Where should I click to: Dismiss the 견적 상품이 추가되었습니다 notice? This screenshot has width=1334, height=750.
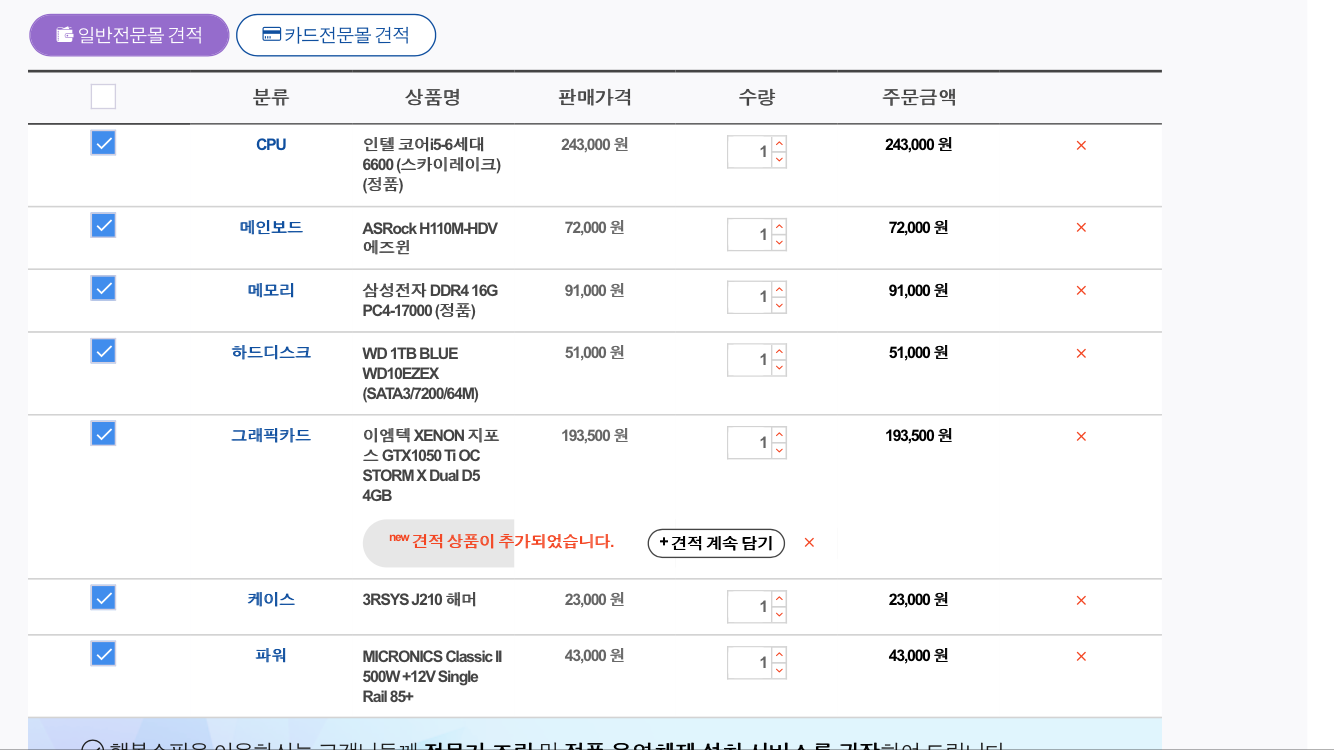tap(809, 543)
